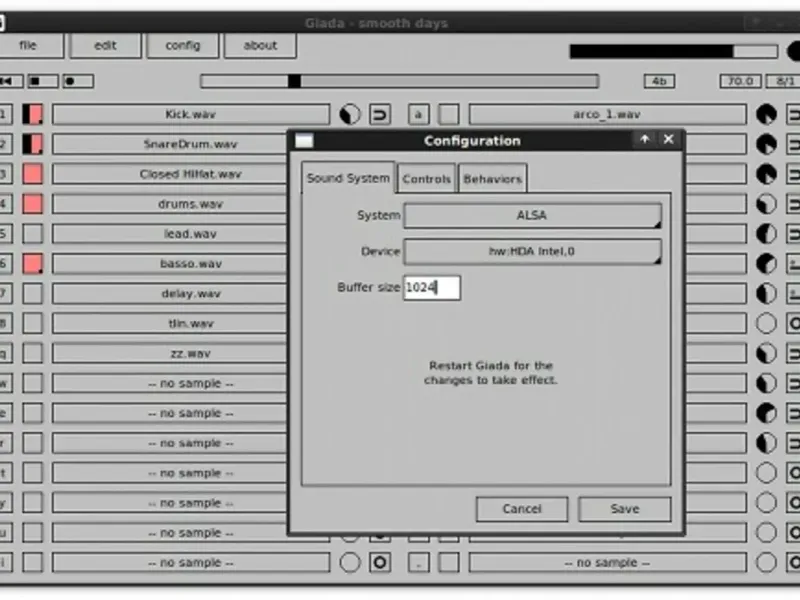Open the delay.wav sample slot
Viewport: 800px width, 600px height.
(x=170, y=294)
